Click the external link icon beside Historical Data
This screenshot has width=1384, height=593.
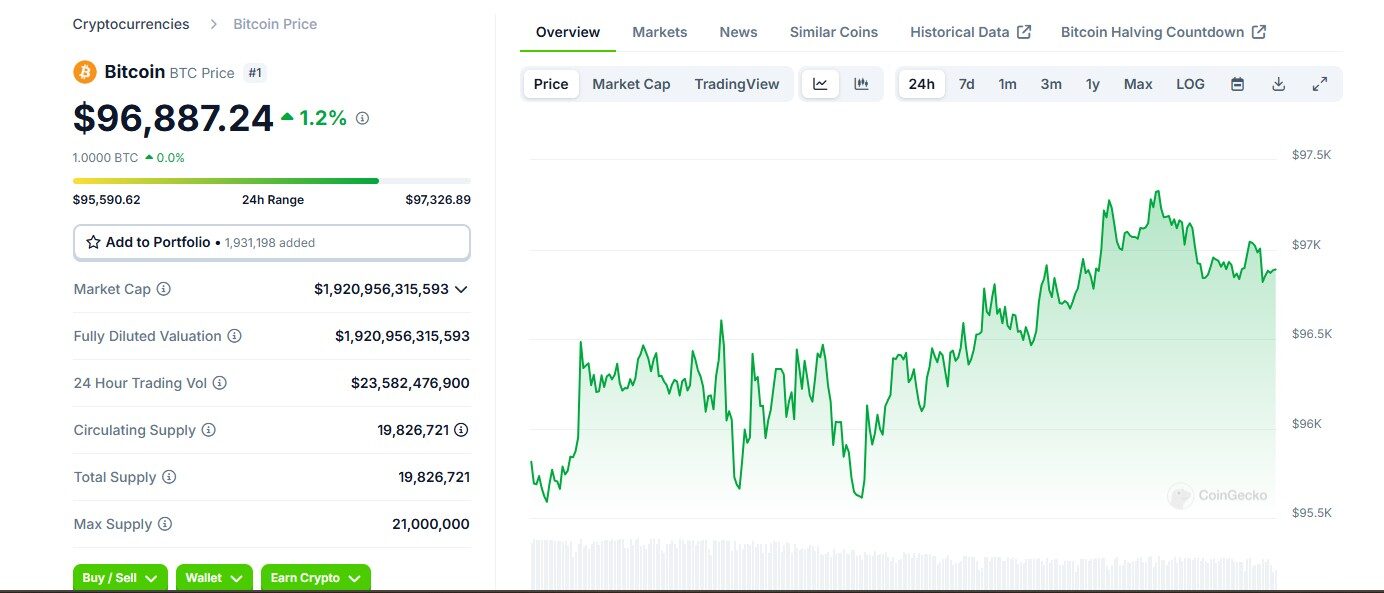point(1024,32)
